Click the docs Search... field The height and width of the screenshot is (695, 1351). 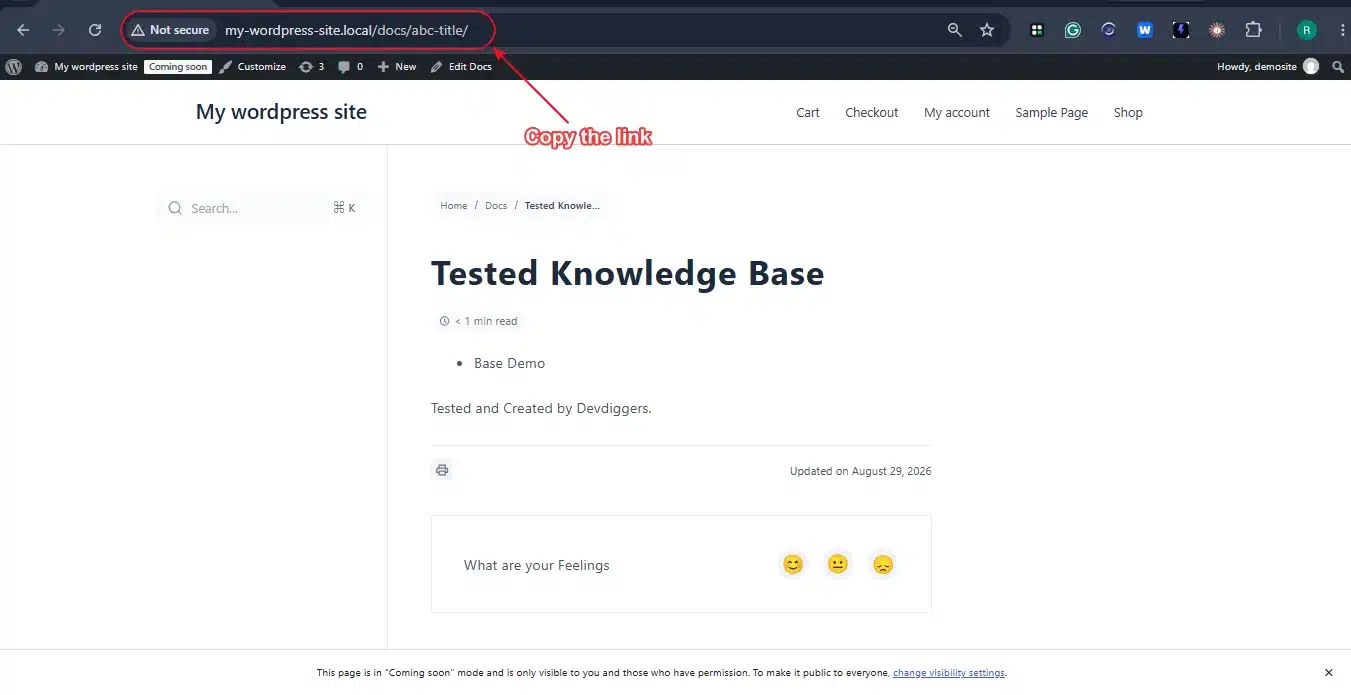[x=262, y=208]
